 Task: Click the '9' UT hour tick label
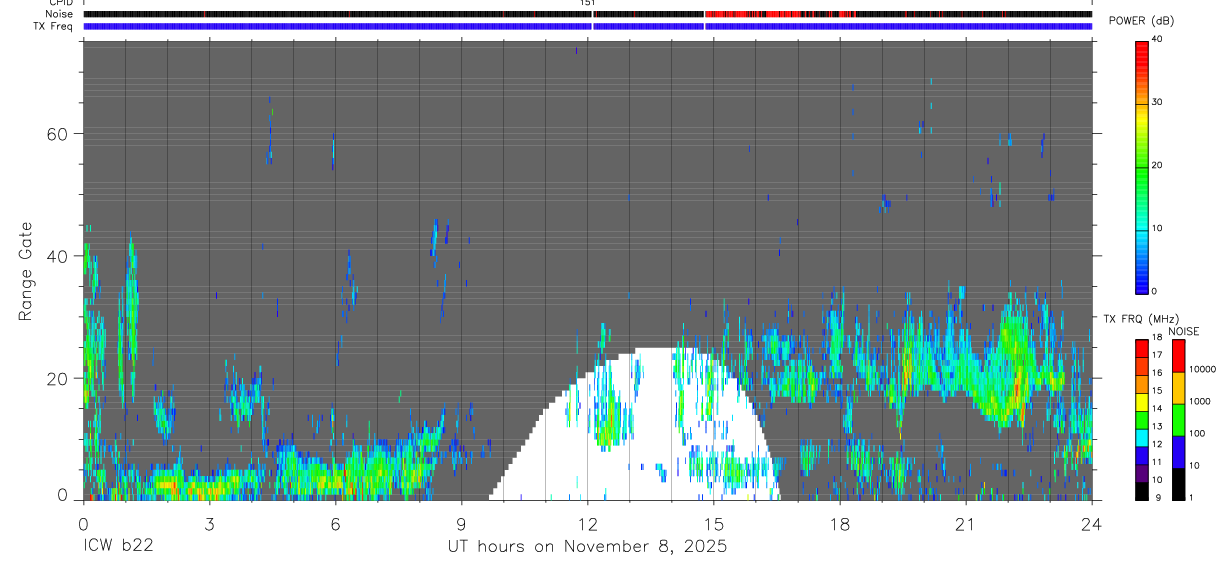[461, 524]
